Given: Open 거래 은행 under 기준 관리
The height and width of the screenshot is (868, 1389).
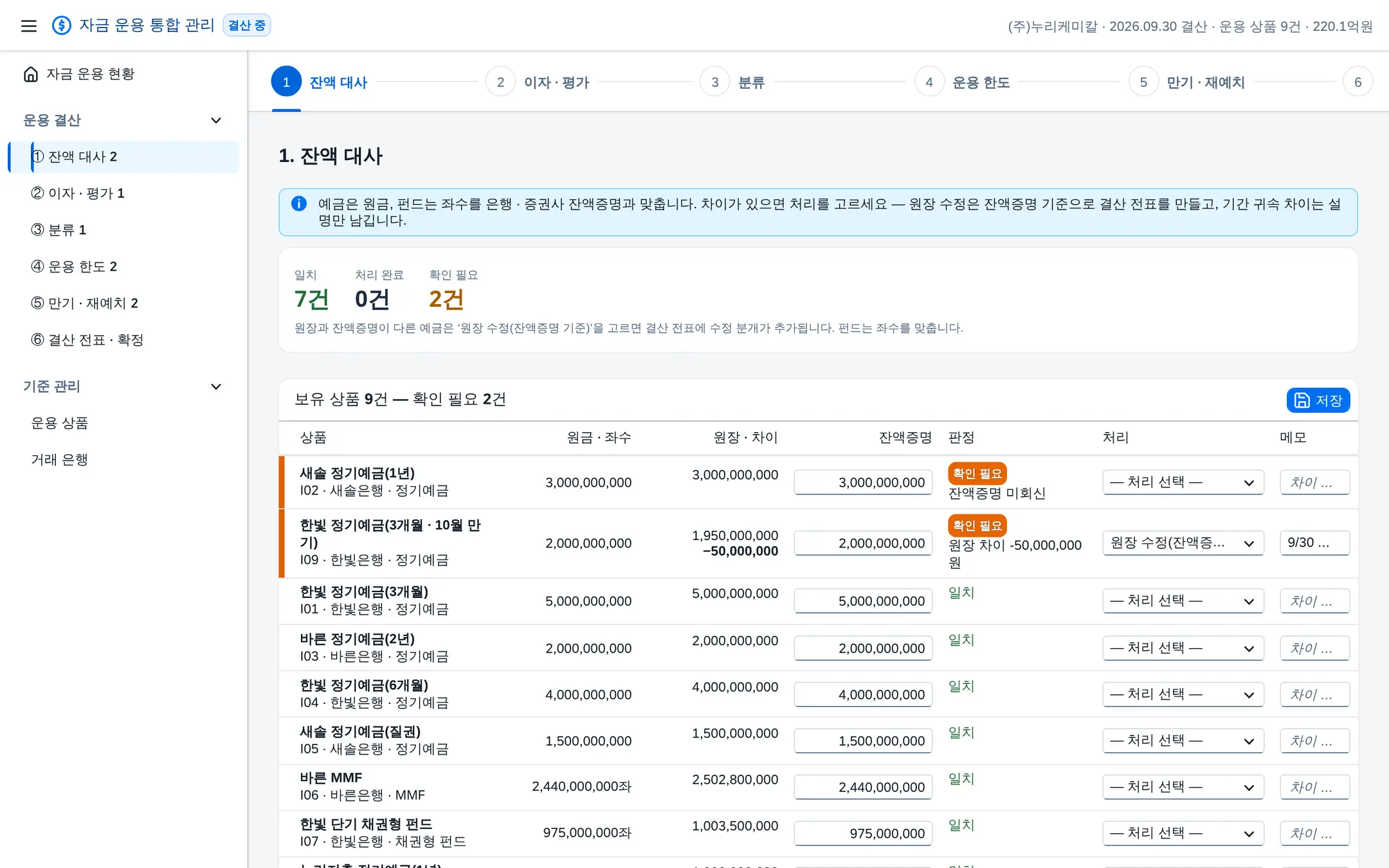Looking at the screenshot, I should click(x=123, y=460).
